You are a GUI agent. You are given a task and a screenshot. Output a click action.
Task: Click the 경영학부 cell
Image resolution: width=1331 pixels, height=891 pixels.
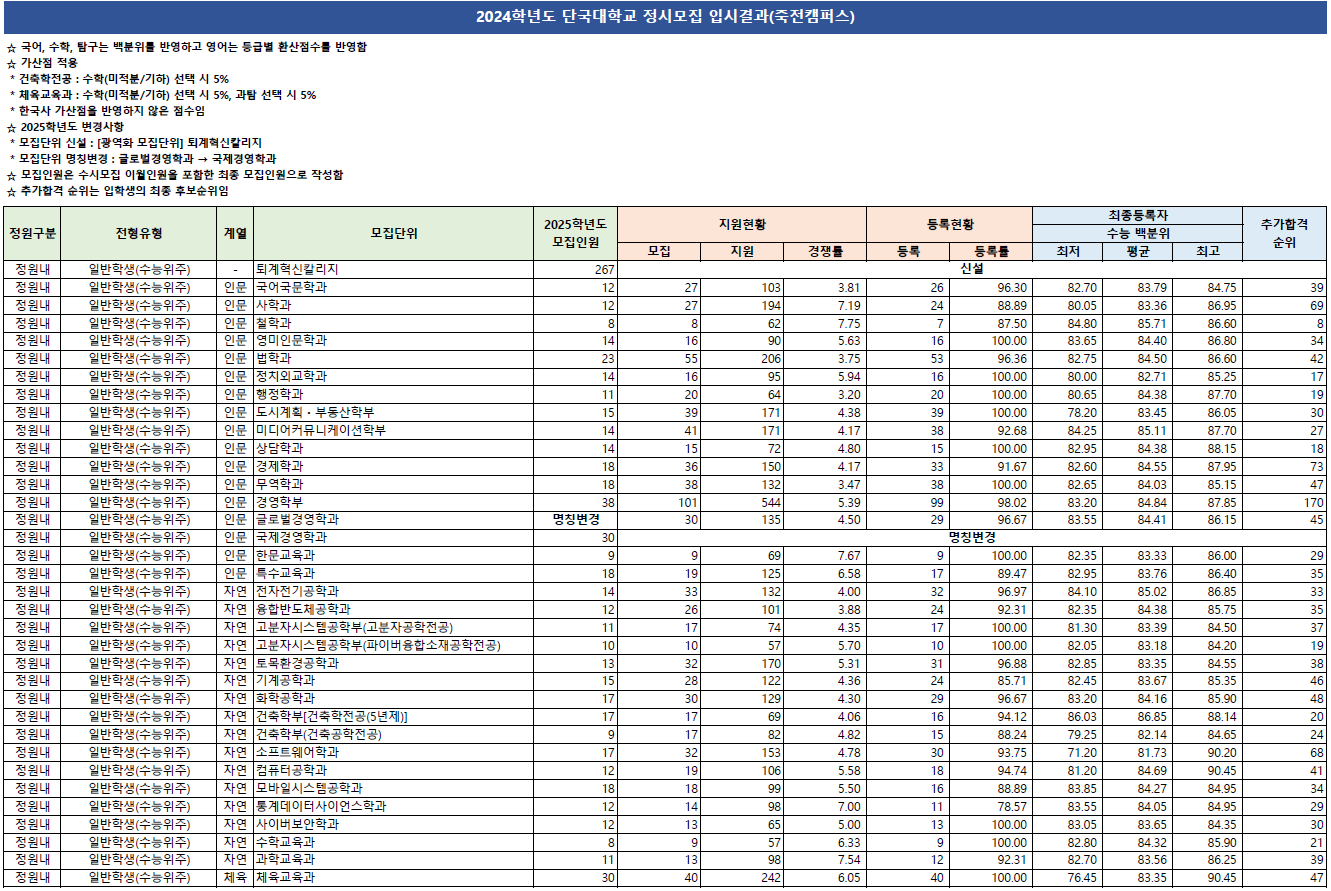click(394, 502)
